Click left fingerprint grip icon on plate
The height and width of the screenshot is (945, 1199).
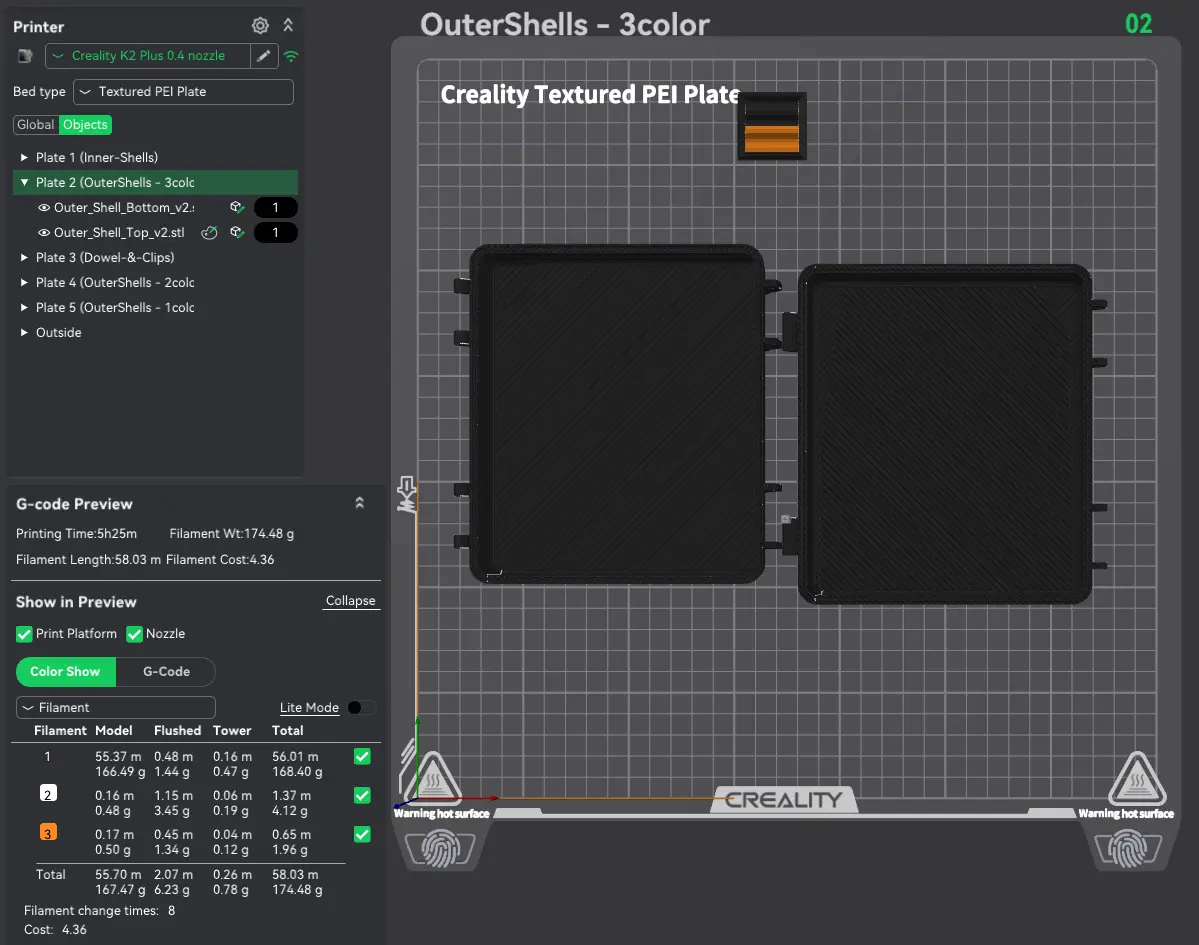[x=440, y=849]
